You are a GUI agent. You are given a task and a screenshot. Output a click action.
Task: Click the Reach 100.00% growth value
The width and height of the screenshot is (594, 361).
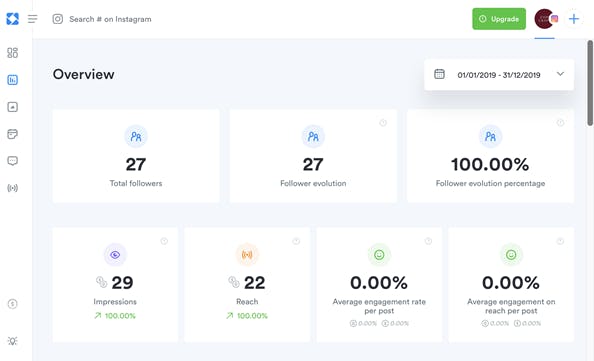coord(252,316)
